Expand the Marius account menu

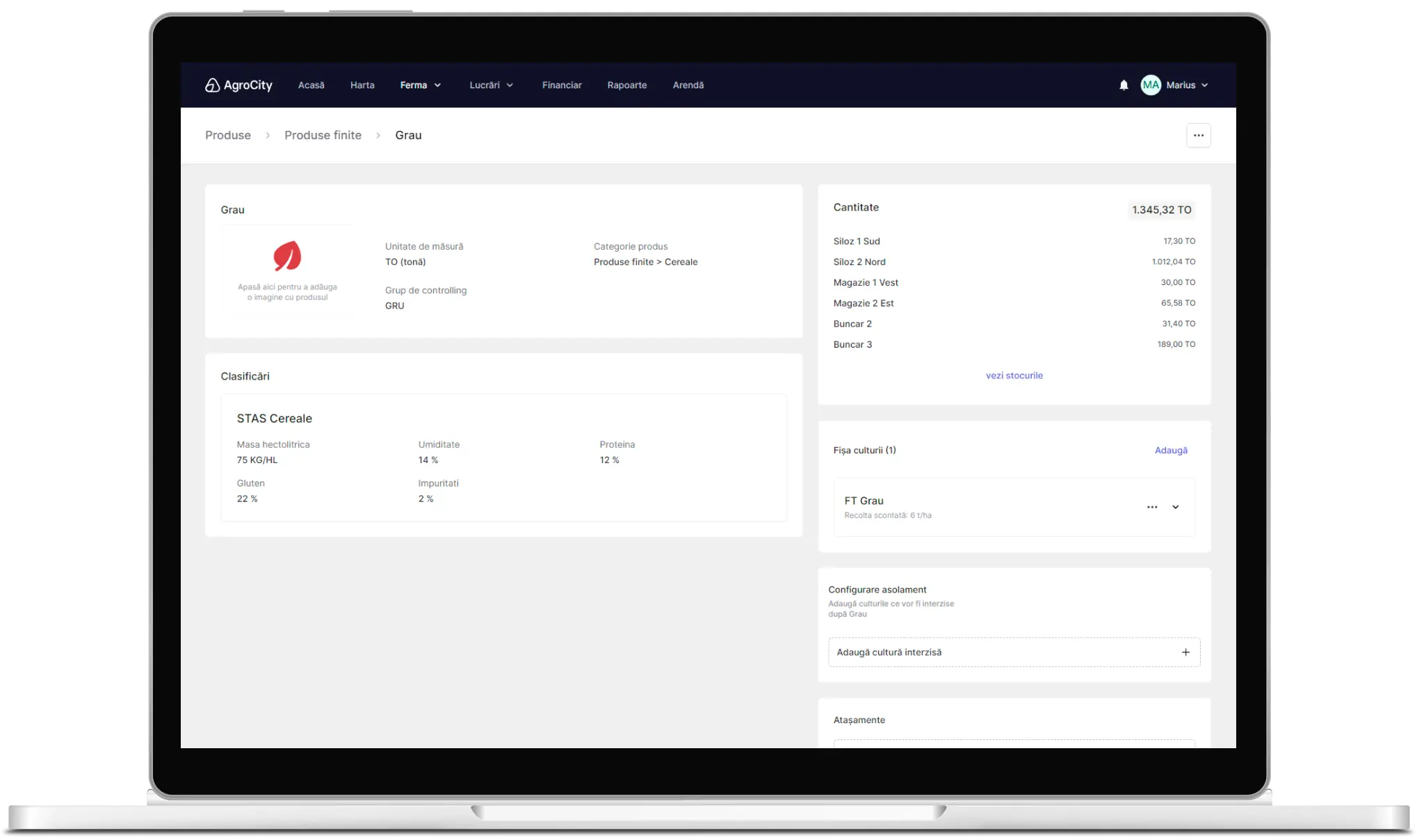tap(1204, 85)
